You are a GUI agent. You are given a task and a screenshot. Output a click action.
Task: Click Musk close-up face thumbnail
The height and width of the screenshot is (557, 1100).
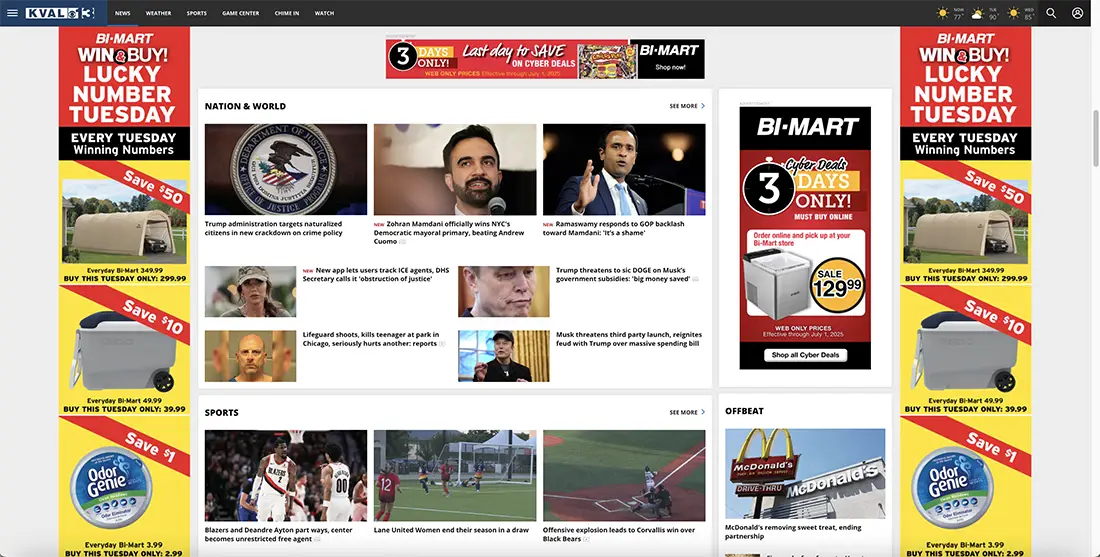coord(504,291)
